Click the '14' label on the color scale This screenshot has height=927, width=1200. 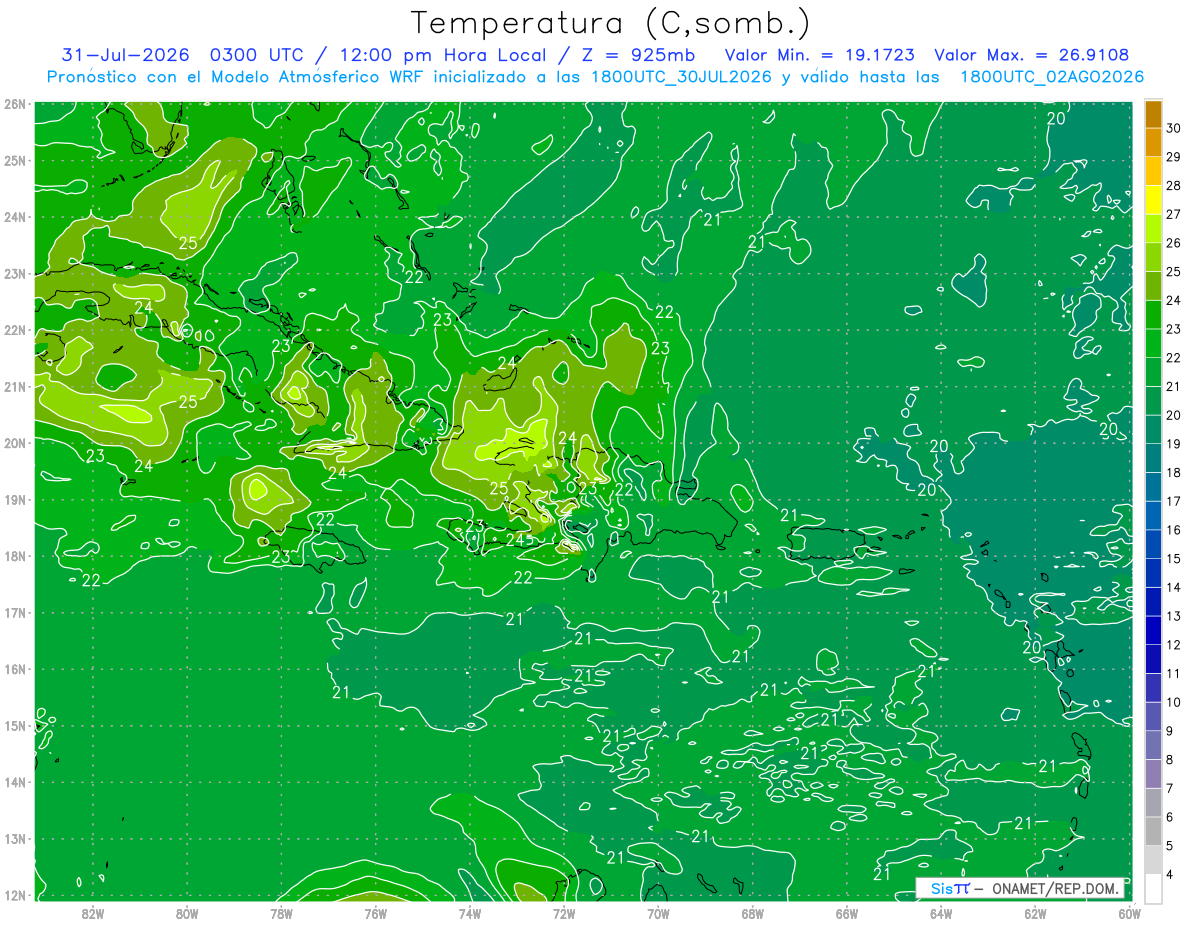(x=1174, y=587)
